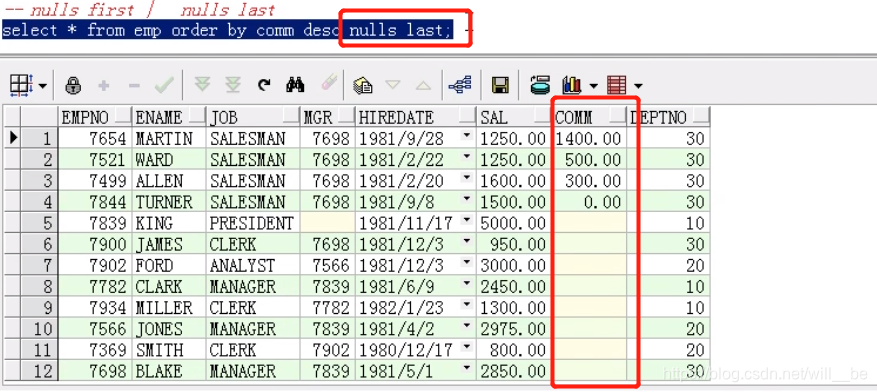Click the cell containing MARTIN

(169, 139)
